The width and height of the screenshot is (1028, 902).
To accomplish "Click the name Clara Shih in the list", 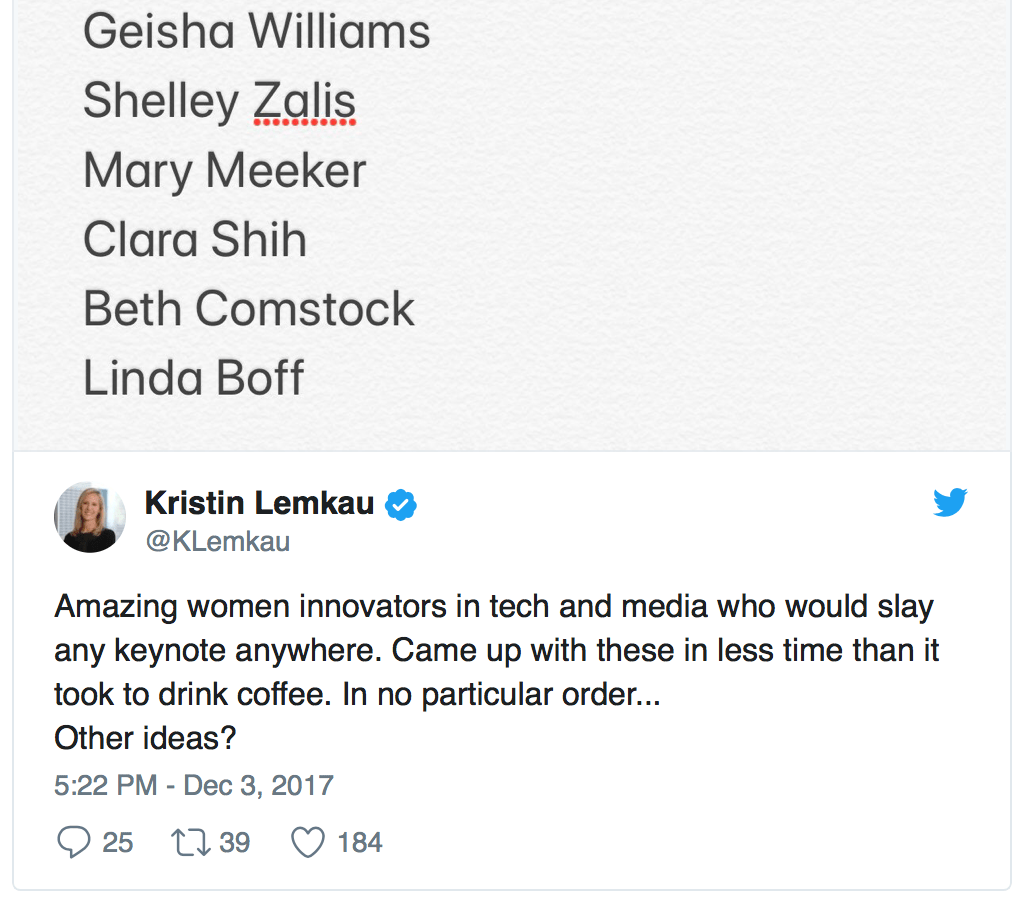I will pyautogui.click(x=194, y=240).
